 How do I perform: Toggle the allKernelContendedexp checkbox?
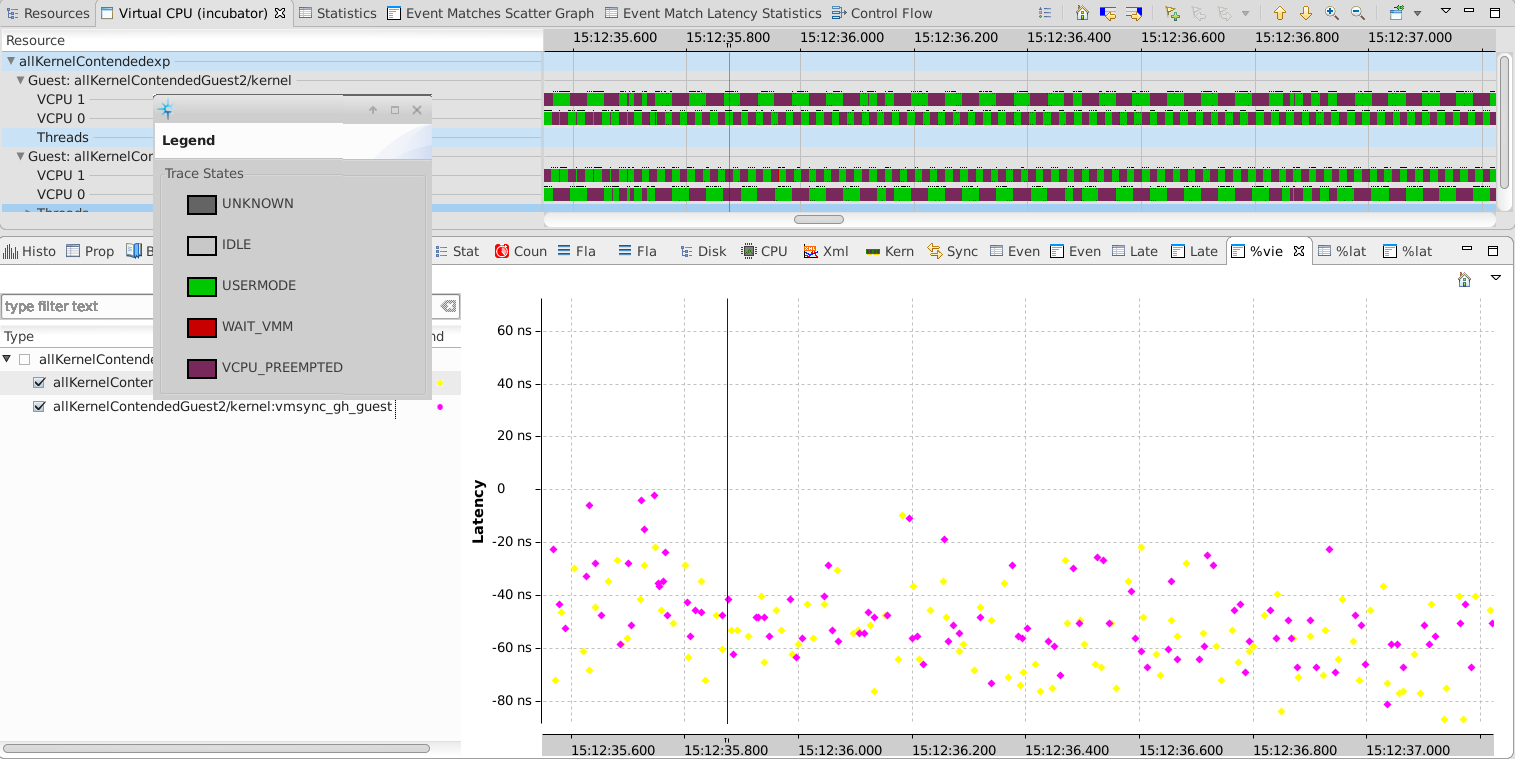coord(24,359)
